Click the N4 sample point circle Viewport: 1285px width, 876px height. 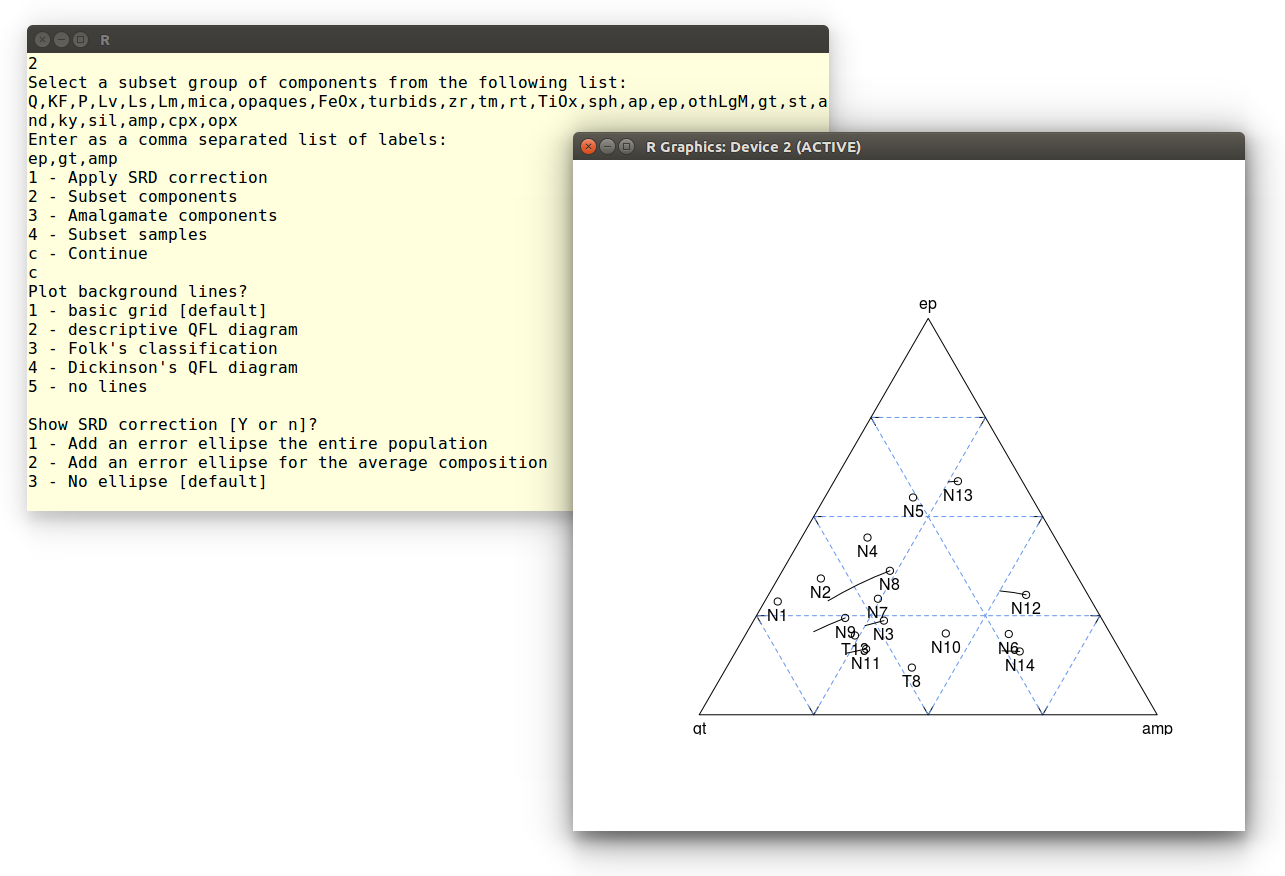[867, 538]
